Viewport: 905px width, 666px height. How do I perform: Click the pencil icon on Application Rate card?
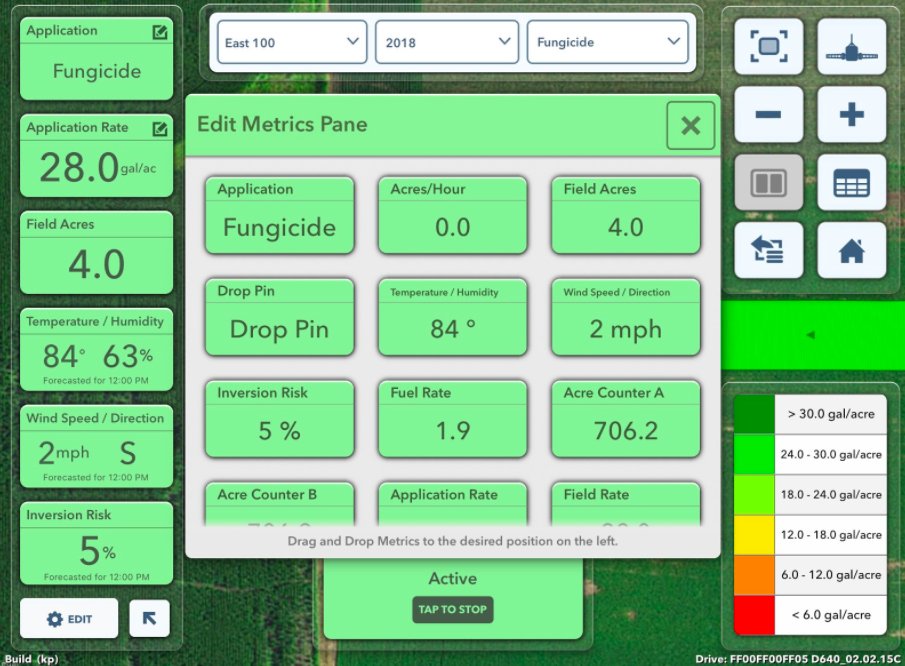point(160,128)
